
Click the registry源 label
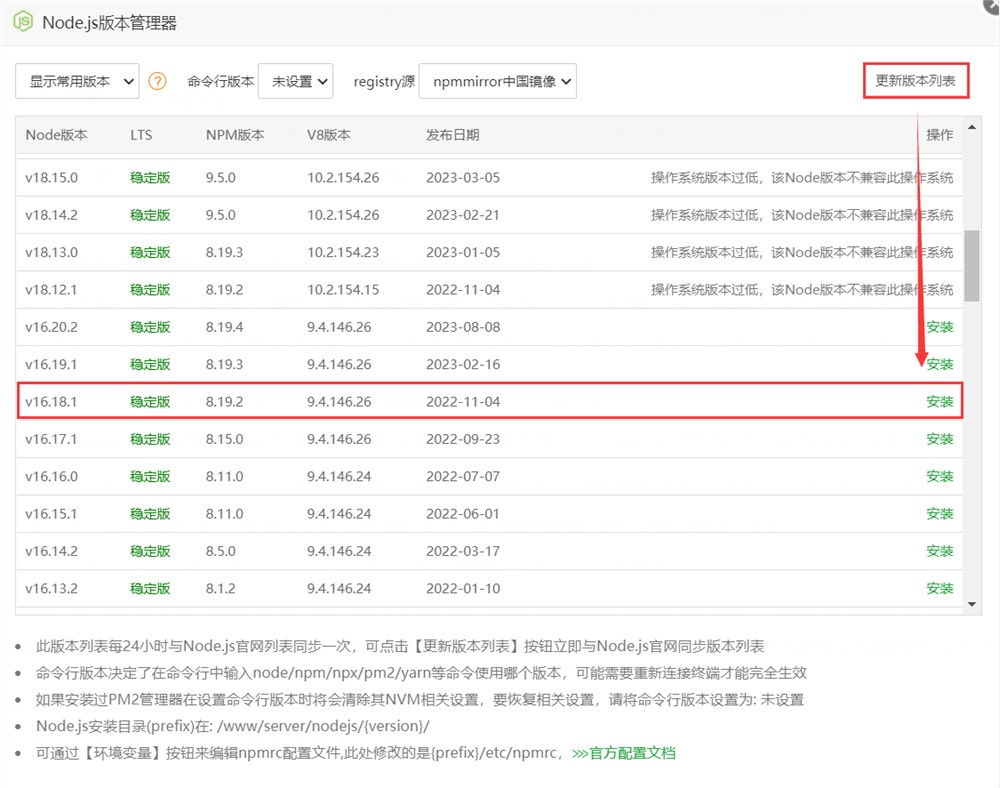tap(384, 81)
